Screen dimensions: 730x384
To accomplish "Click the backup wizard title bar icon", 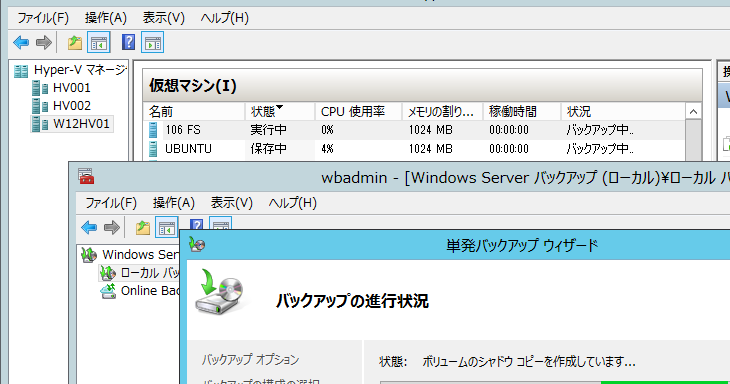I will click(x=197, y=244).
